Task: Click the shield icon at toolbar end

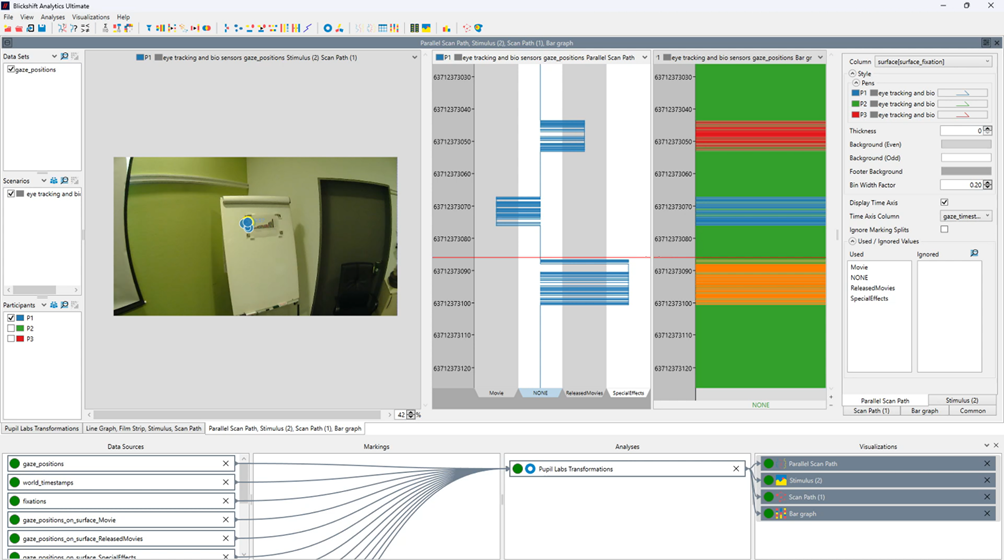Action: pyautogui.click(x=478, y=28)
